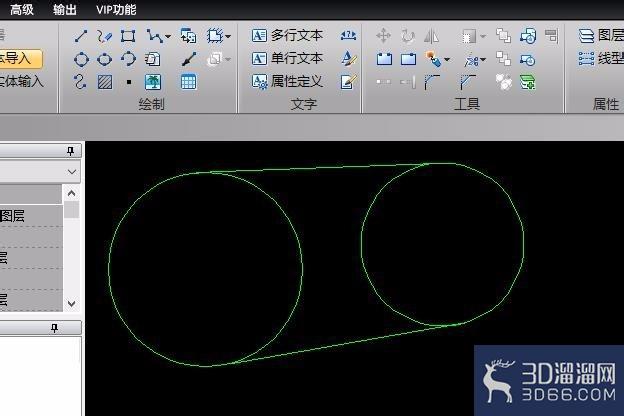Select the Polyline drawing tool
The width and height of the screenshot is (624, 416).
(154, 36)
